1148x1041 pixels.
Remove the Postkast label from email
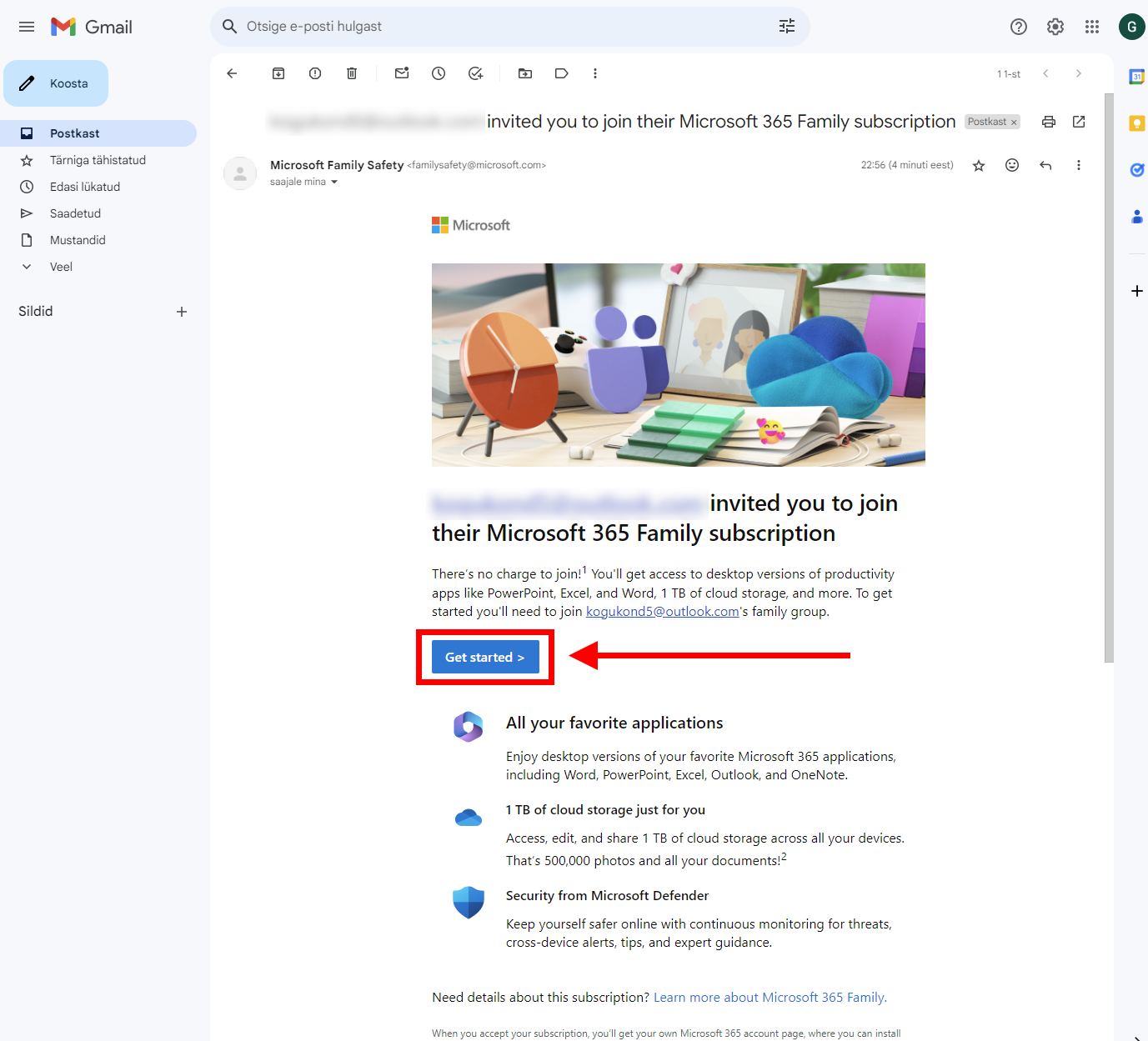(x=1014, y=123)
